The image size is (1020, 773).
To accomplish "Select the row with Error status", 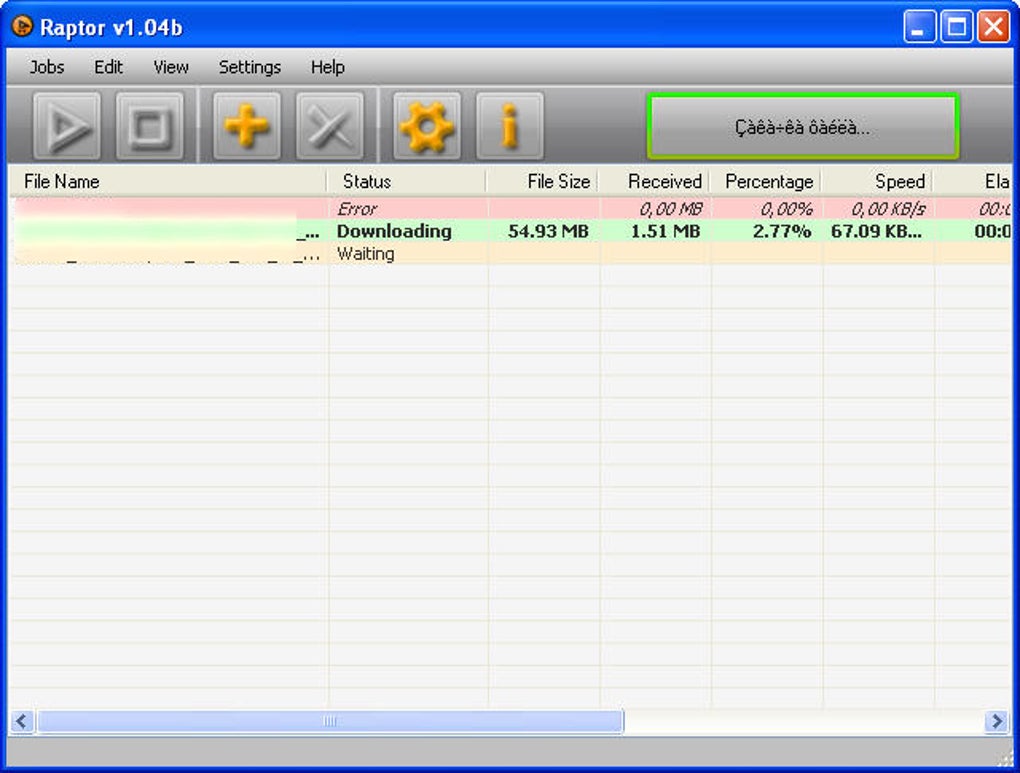I will 511,209.
